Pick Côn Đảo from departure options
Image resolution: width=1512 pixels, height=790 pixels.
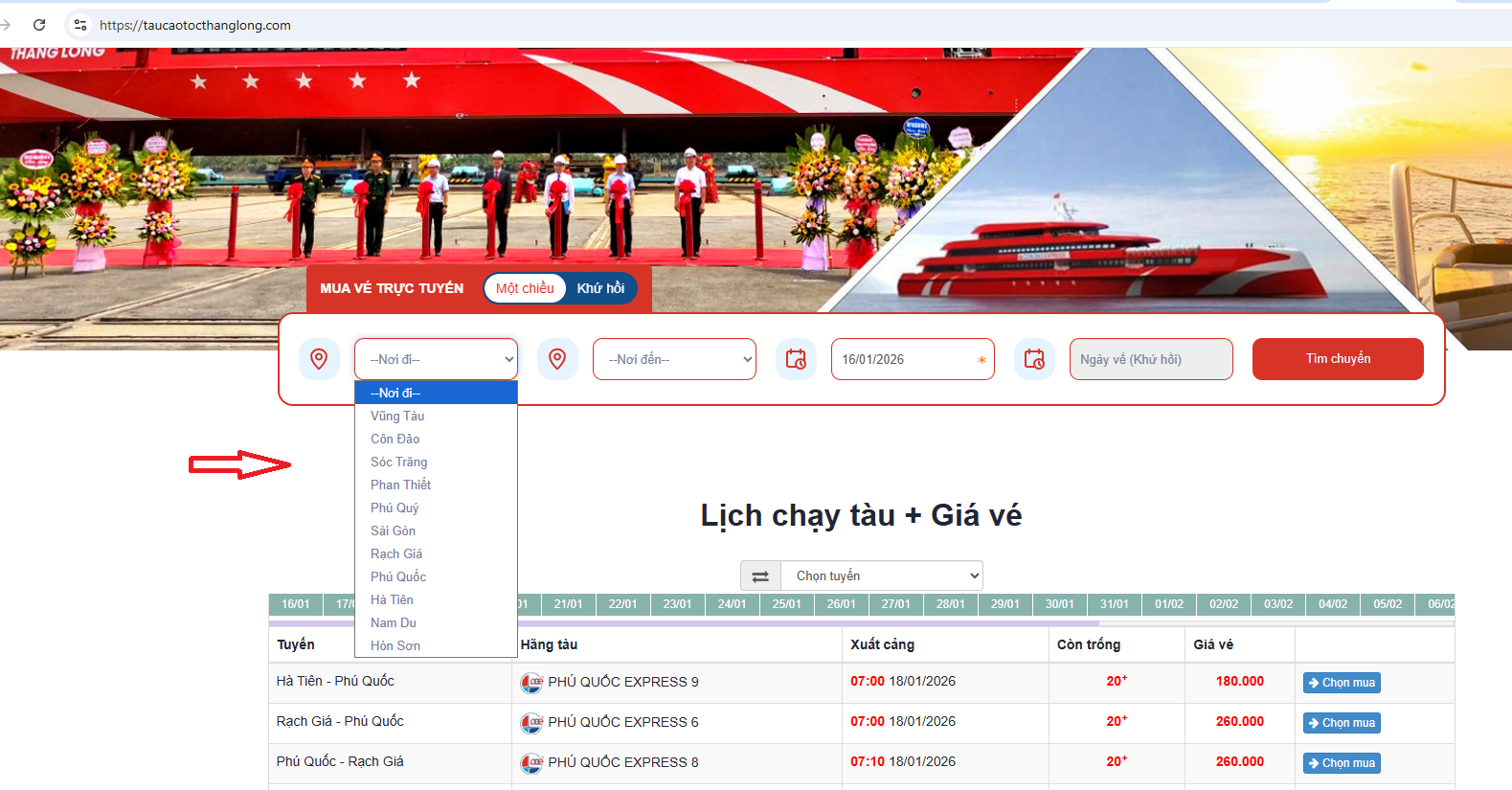tap(395, 439)
